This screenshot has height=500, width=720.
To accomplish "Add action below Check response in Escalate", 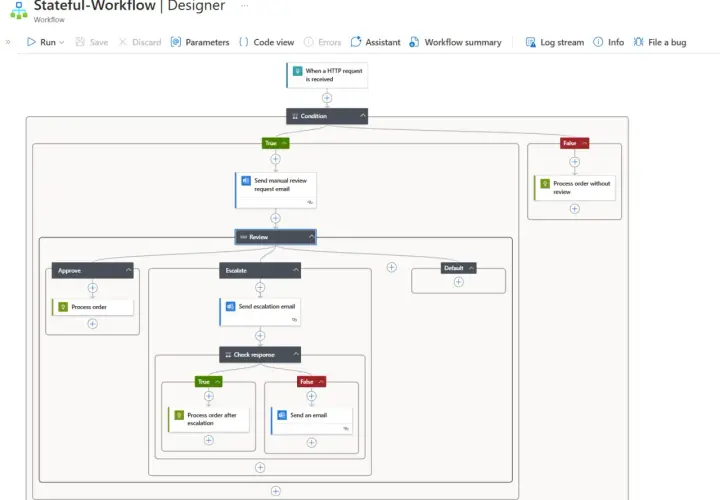I will (x=260, y=467).
